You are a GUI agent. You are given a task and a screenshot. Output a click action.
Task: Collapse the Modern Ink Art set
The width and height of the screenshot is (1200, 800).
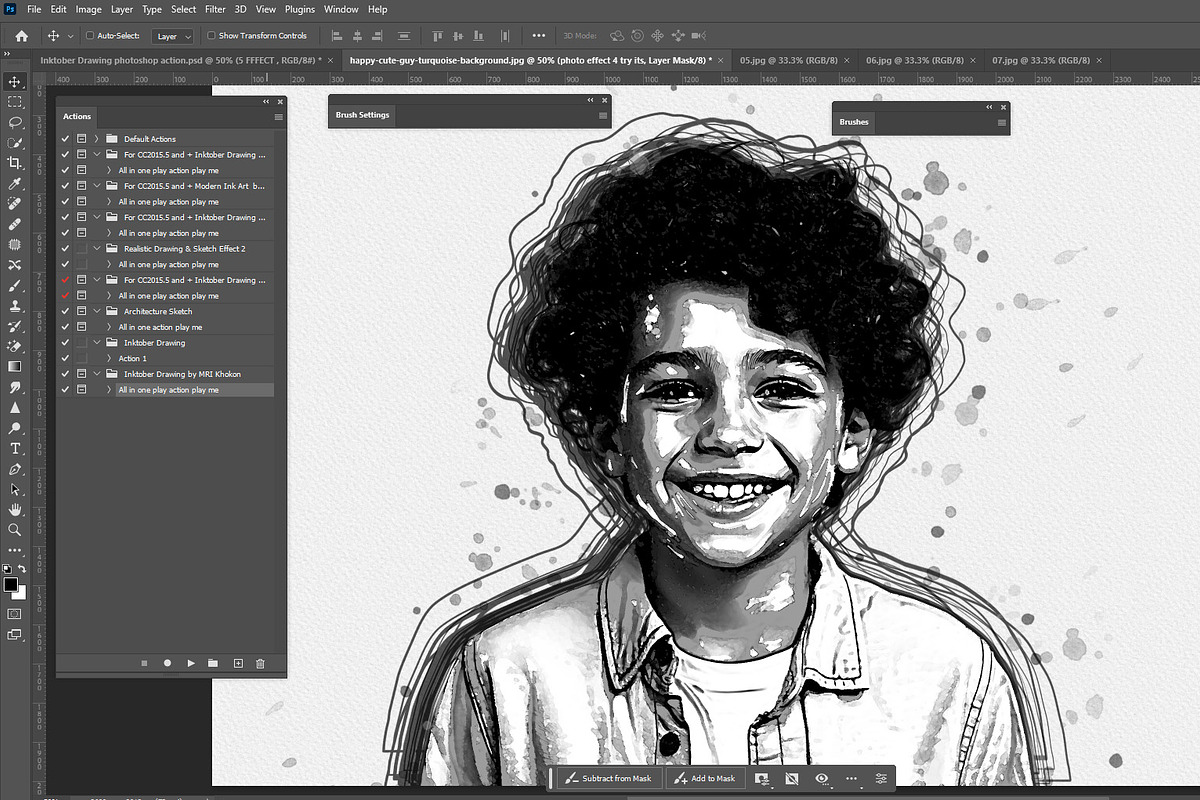pyautogui.click(x=96, y=186)
